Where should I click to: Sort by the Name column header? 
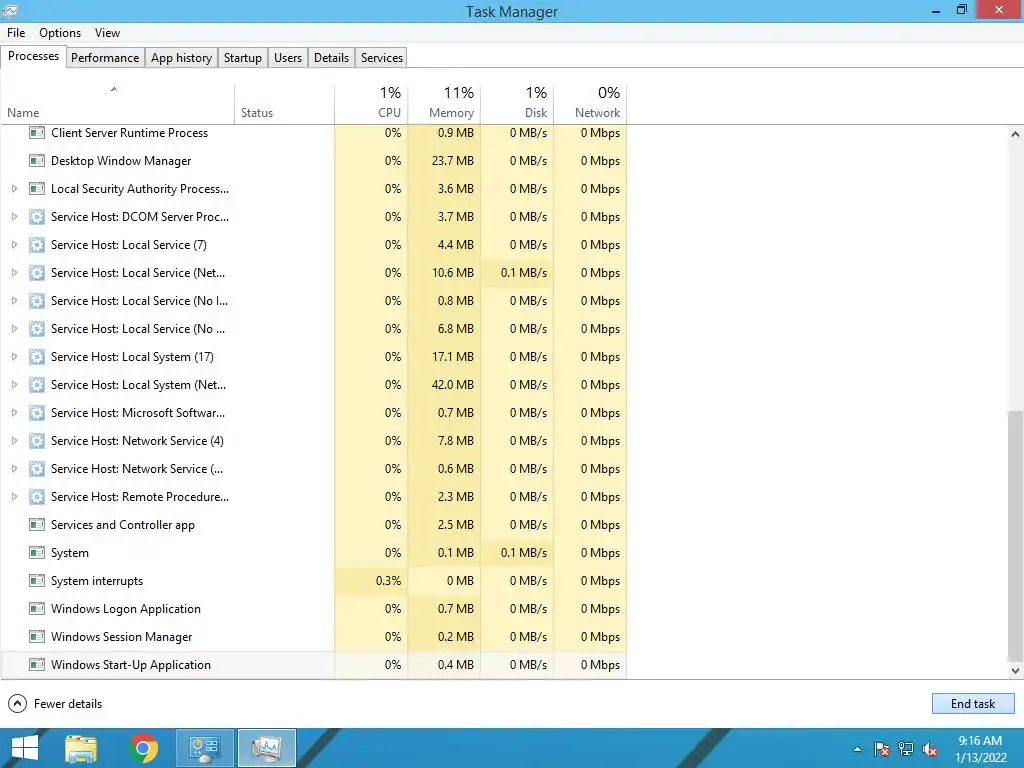118,103
